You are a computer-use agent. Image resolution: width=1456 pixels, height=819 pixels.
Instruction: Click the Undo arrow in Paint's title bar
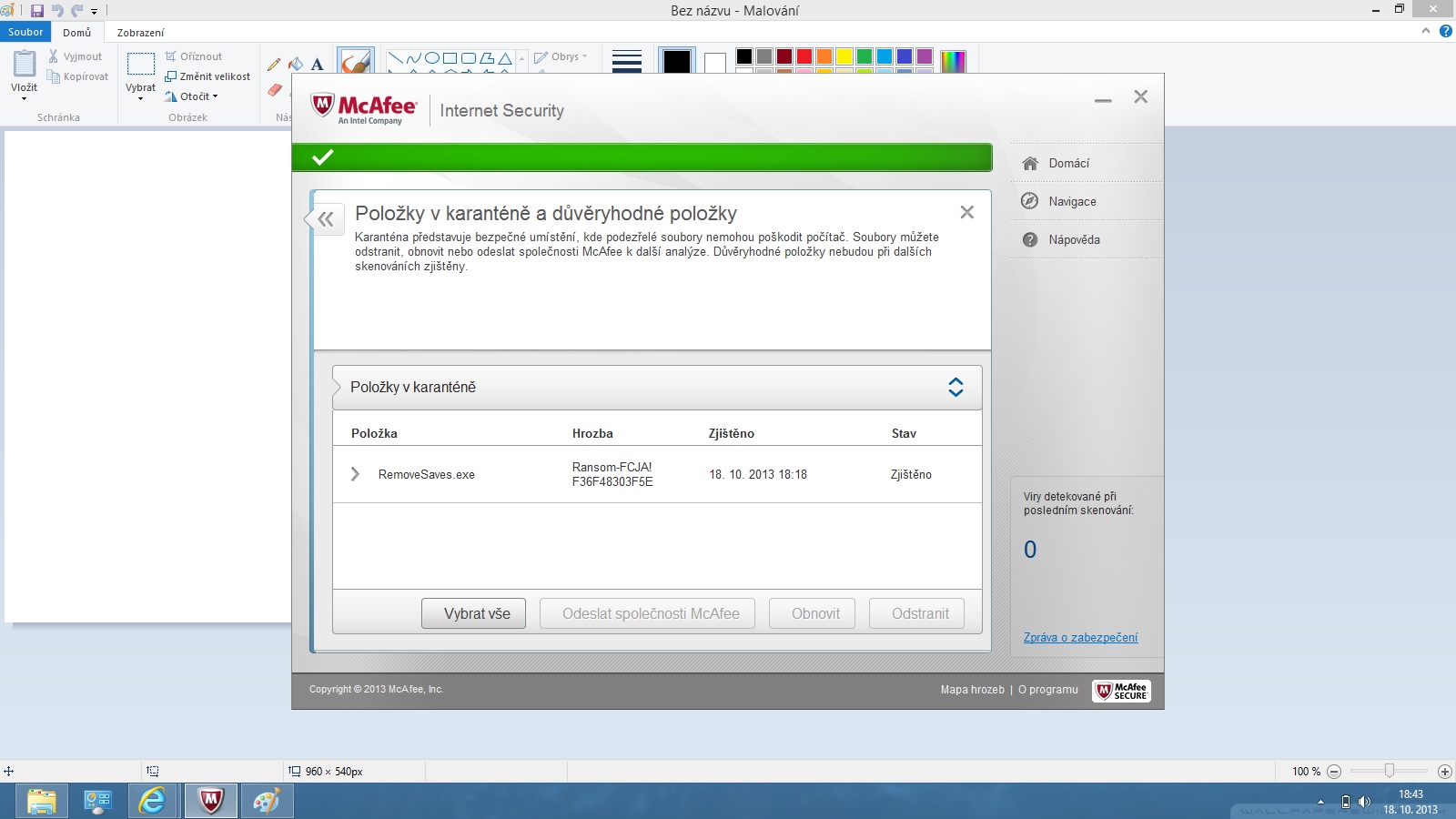coord(57,11)
